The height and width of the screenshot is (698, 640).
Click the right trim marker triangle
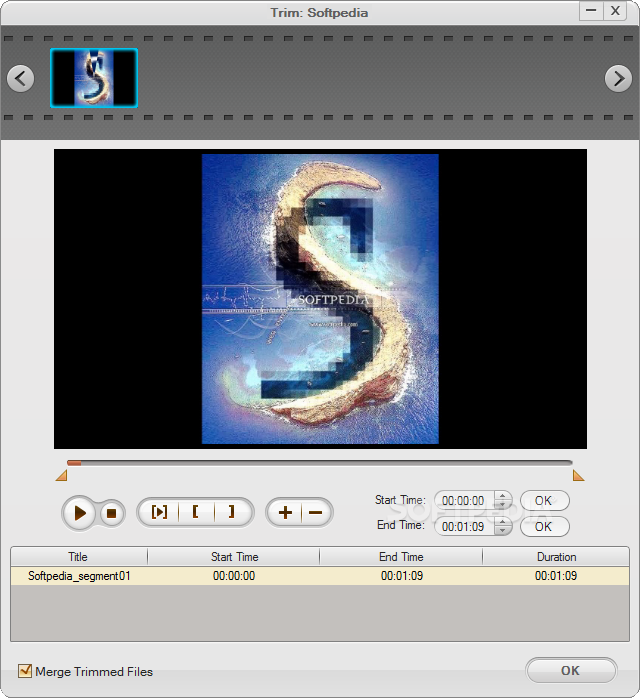(x=578, y=475)
